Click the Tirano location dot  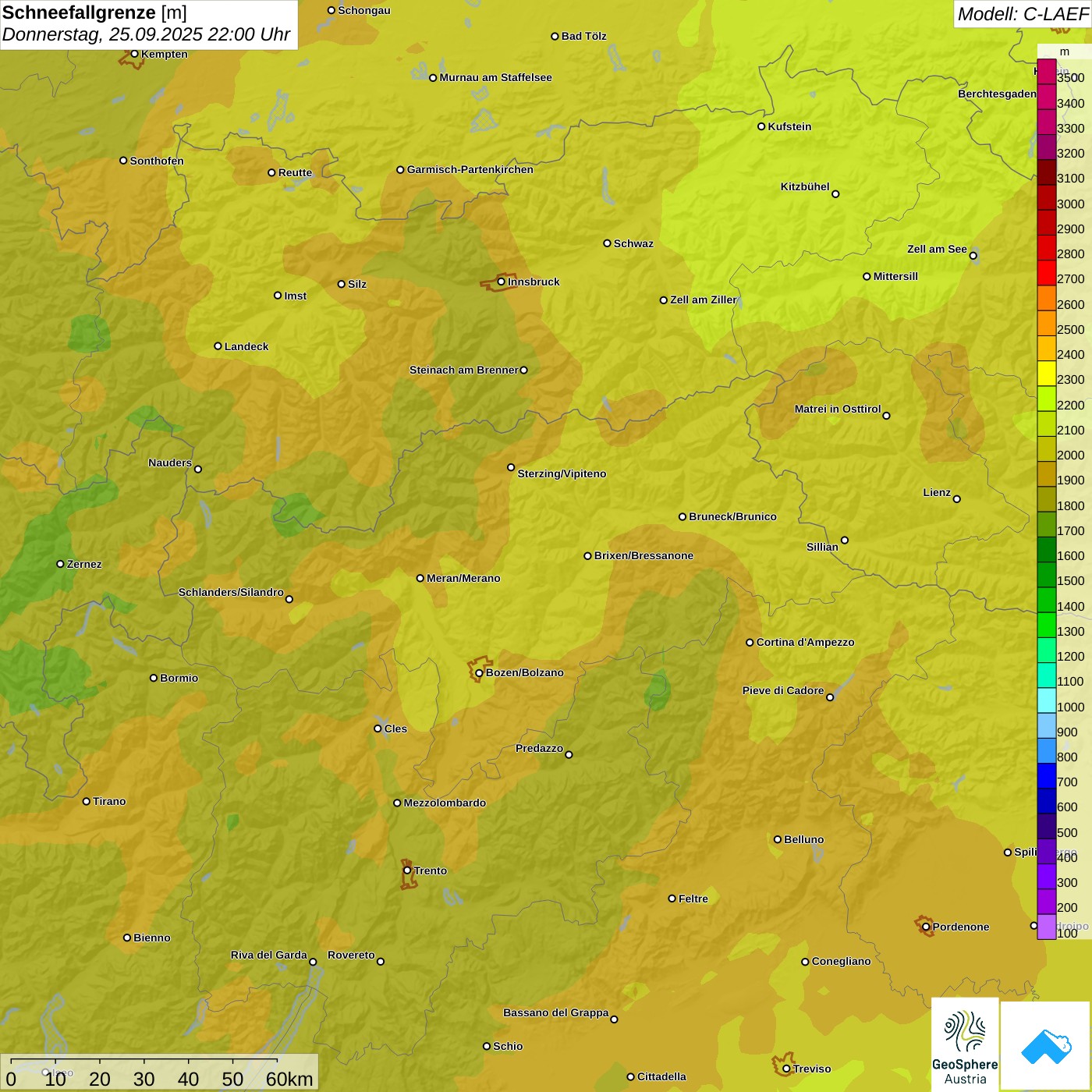tap(87, 801)
